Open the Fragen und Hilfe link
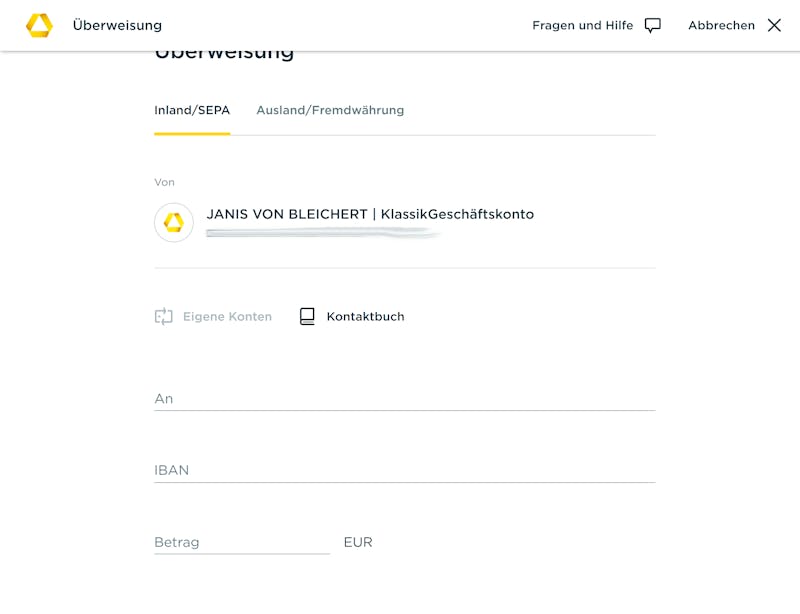The width and height of the screenshot is (800, 614). tap(583, 26)
